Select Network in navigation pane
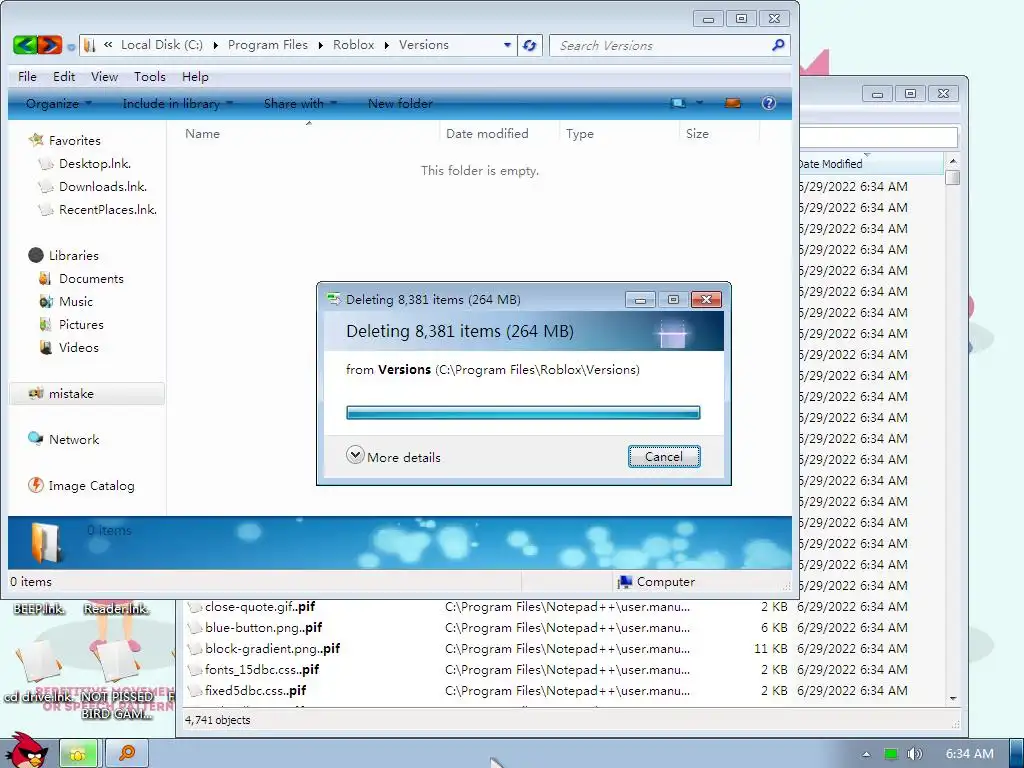Image resolution: width=1024 pixels, height=768 pixels. pos(74,440)
